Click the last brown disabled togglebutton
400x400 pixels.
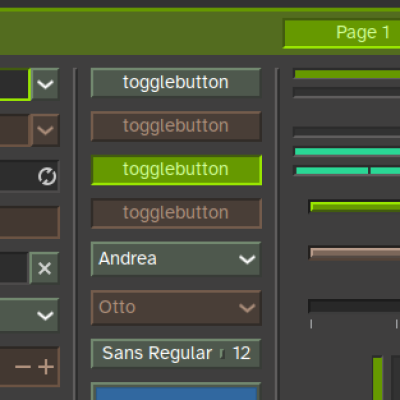pyautogui.click(x=176, y=213)
